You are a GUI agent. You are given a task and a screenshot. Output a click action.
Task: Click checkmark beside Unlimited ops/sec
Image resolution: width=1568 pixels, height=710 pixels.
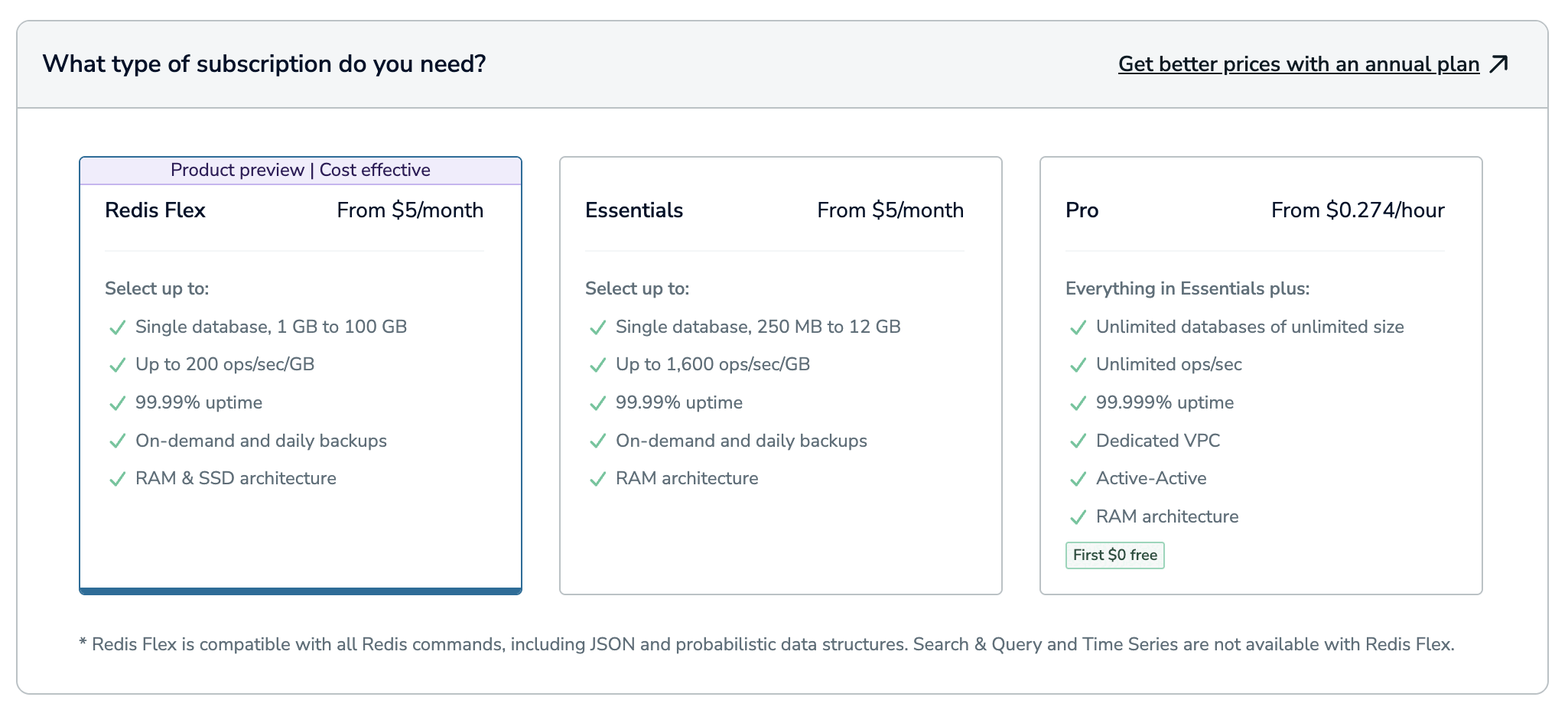click(x=1078, y=366)
